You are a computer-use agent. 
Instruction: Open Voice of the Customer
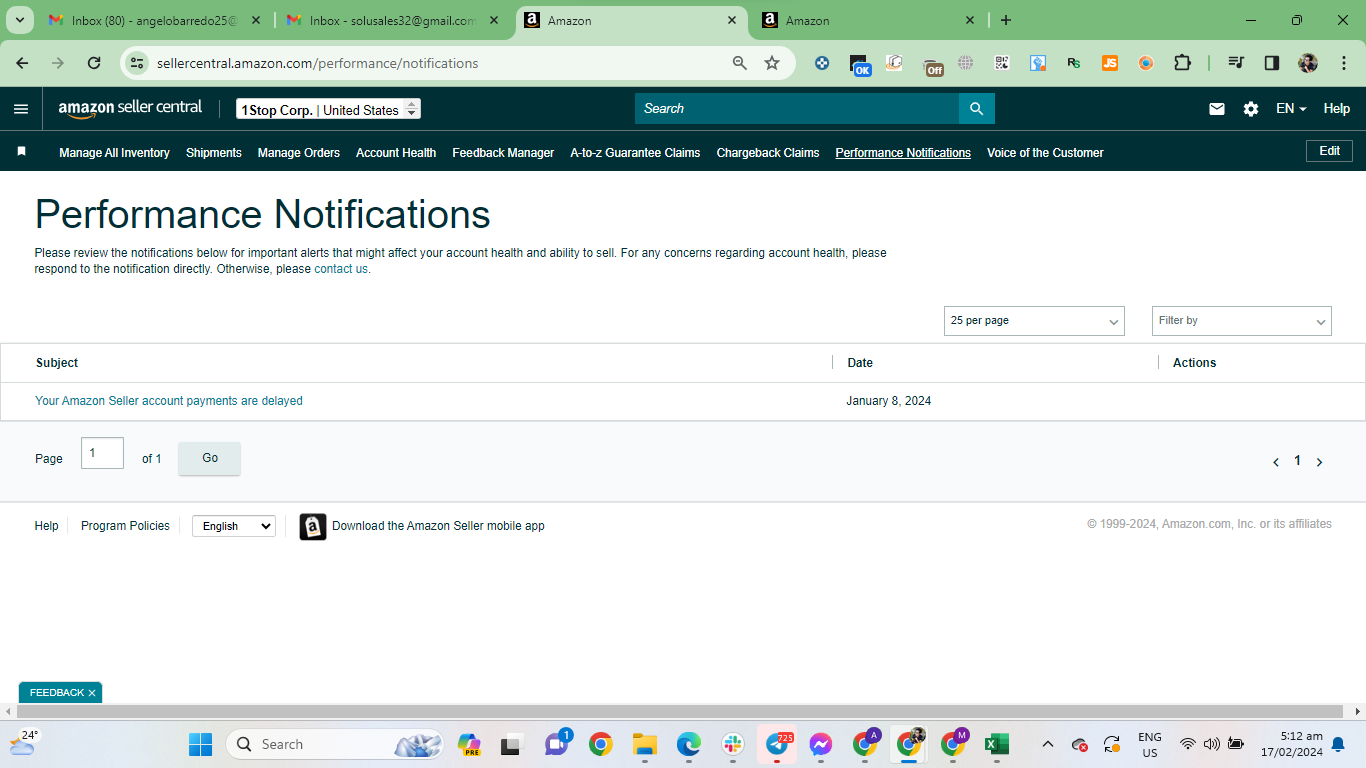coord(1045,153)
